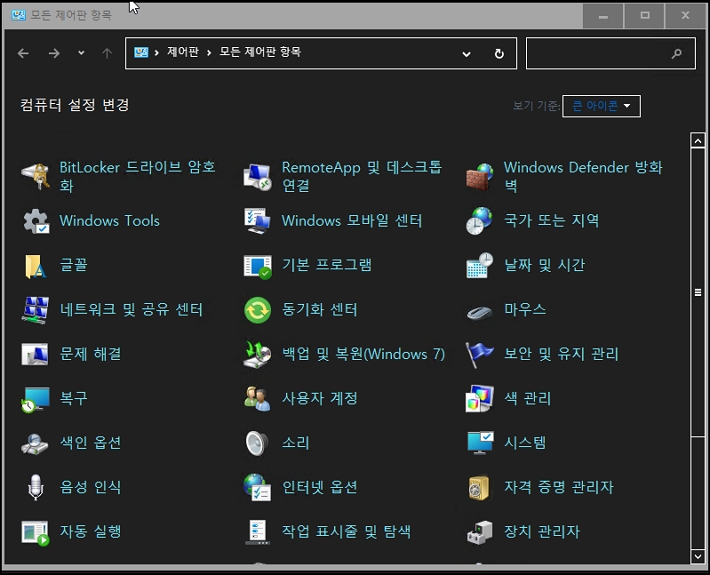Open the 날짜 및 시간 calendar icon

[x=480, y=265]
